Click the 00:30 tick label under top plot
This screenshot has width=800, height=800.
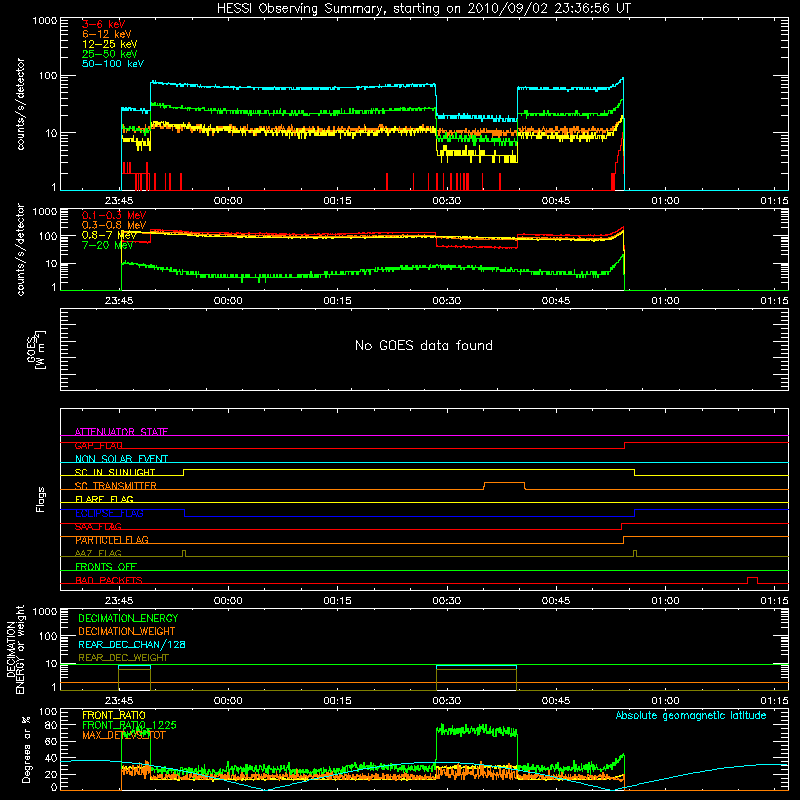(x=447, y=201)
